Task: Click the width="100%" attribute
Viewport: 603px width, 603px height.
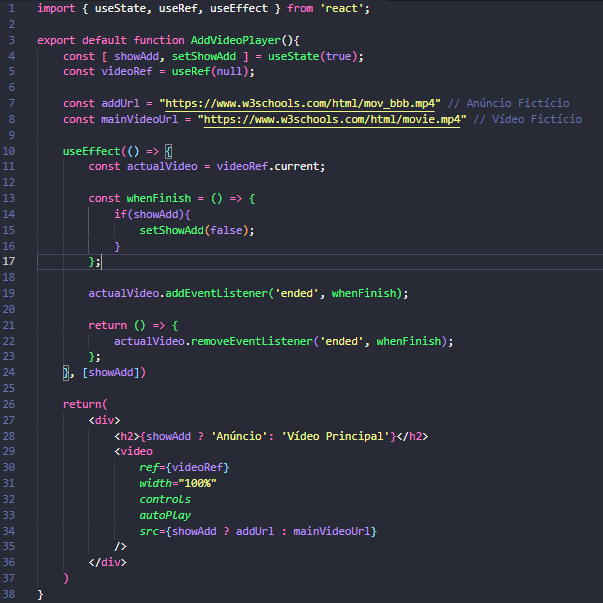Action: pos(178,483)
